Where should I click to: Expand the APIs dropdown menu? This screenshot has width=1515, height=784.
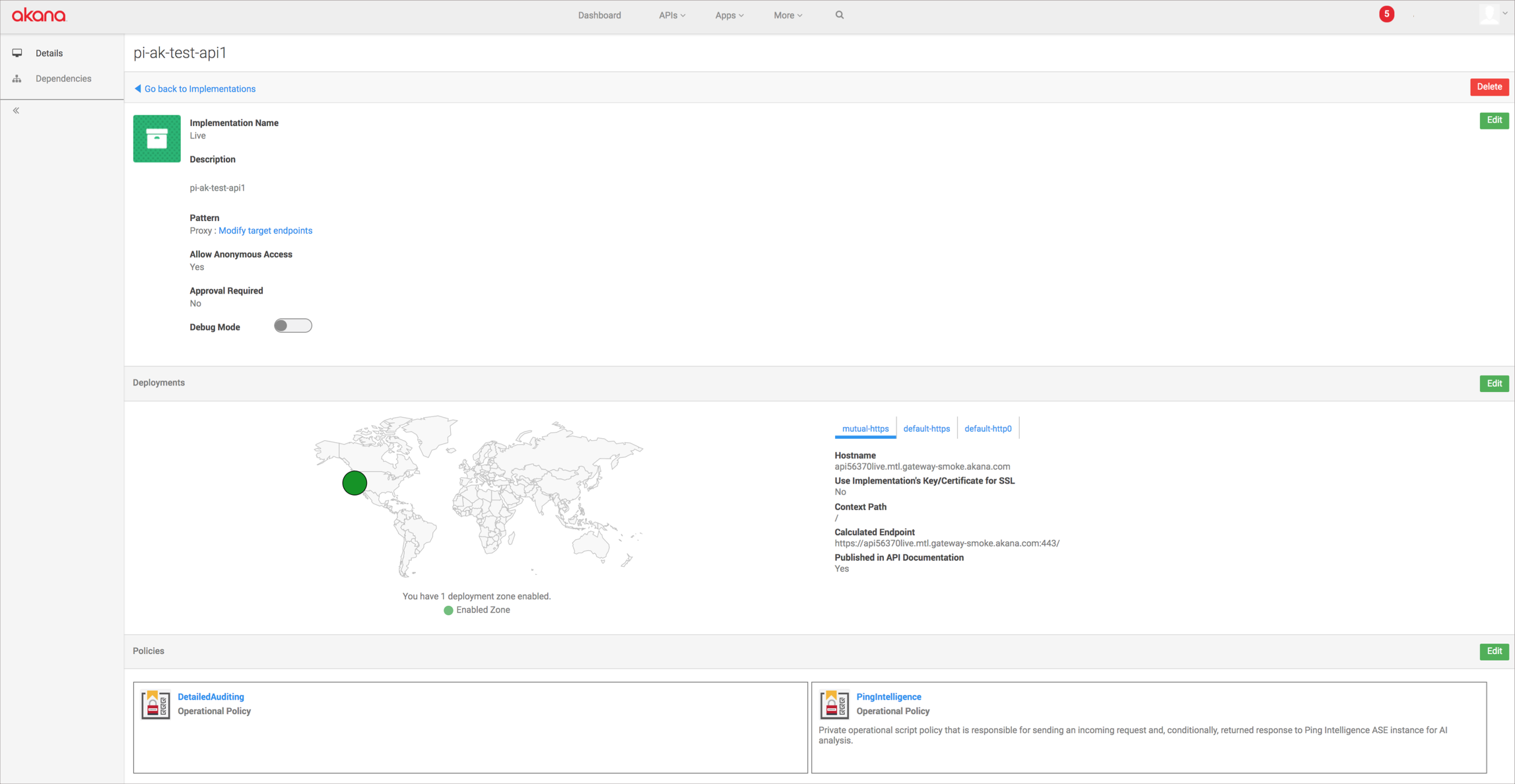[671, 15]
